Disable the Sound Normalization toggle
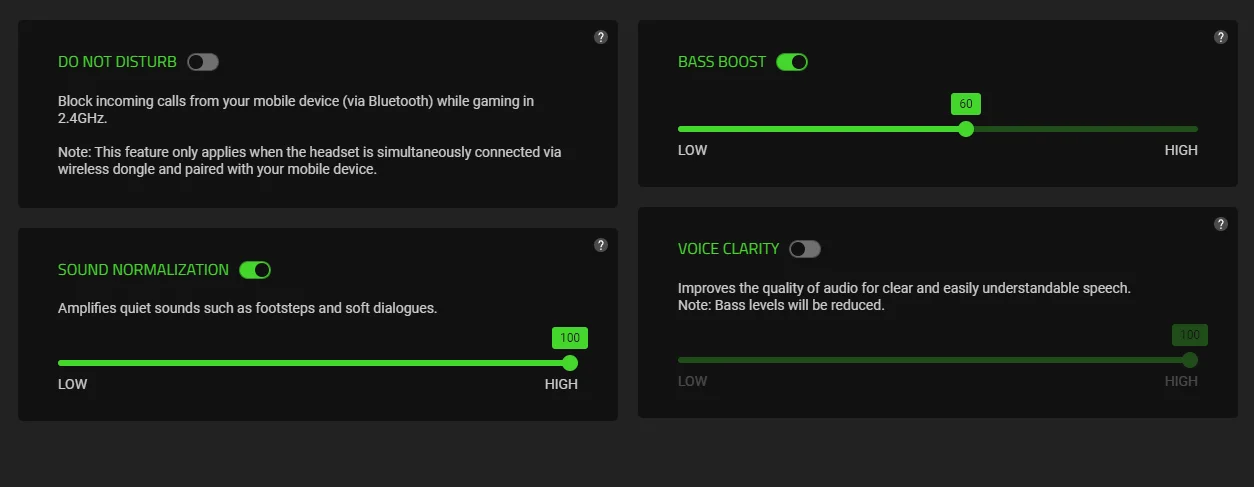 [255, 270]
